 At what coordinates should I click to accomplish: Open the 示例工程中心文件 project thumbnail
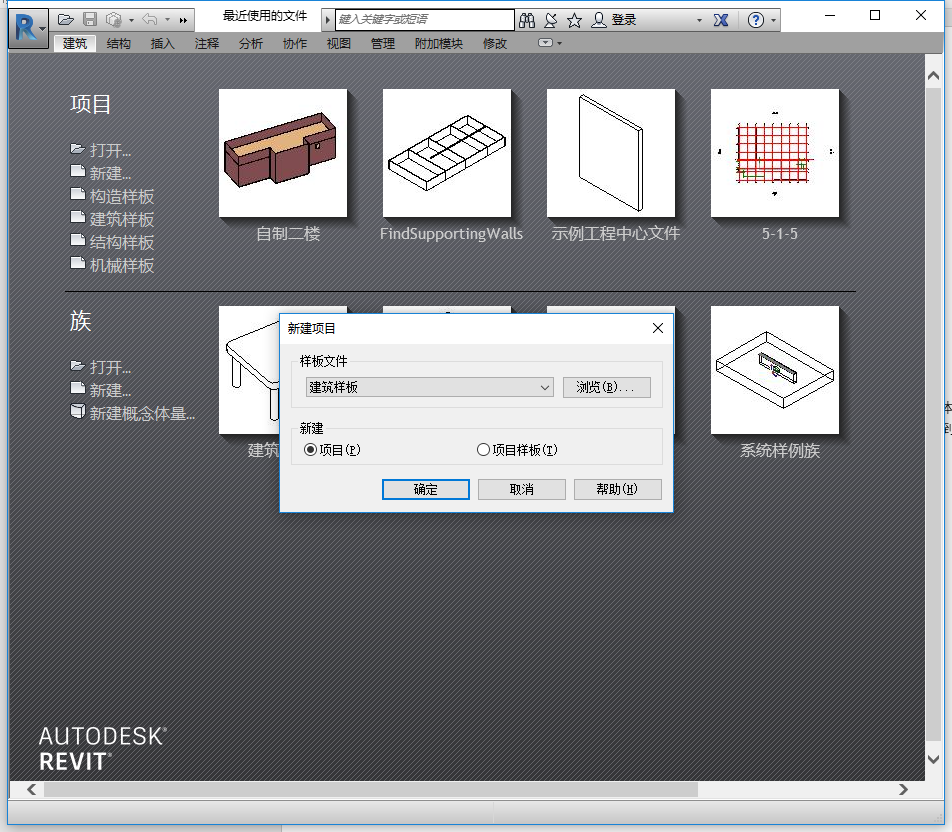point(611,153)
